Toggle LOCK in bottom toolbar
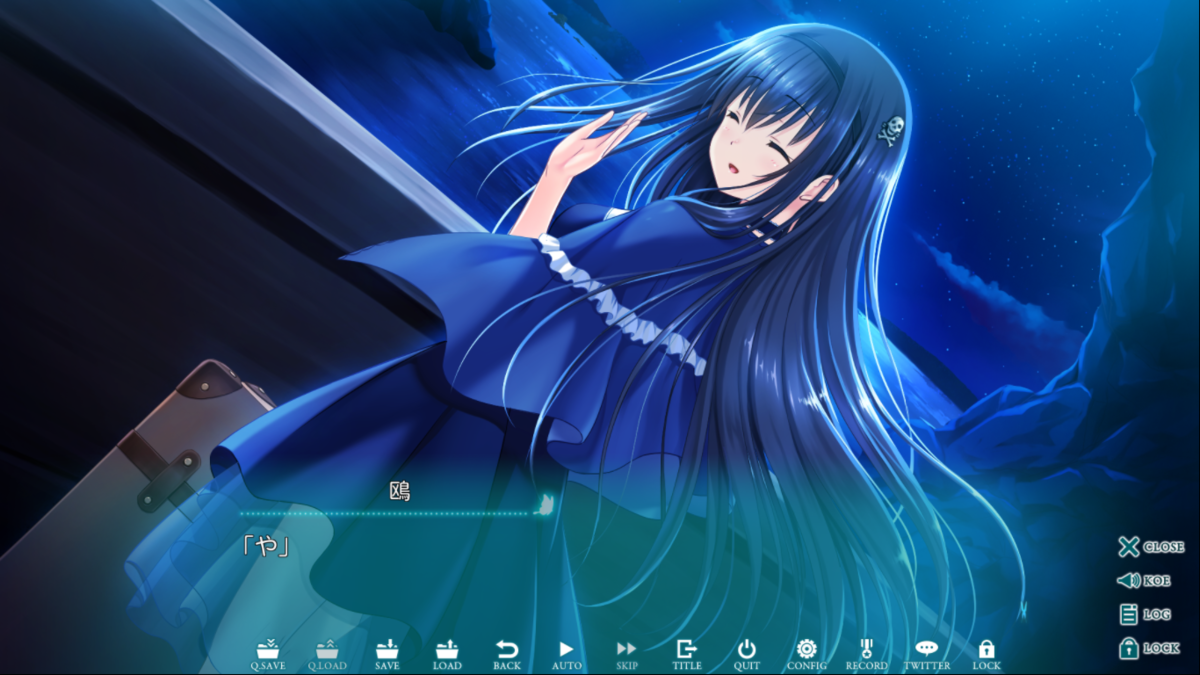 [986, 655]
